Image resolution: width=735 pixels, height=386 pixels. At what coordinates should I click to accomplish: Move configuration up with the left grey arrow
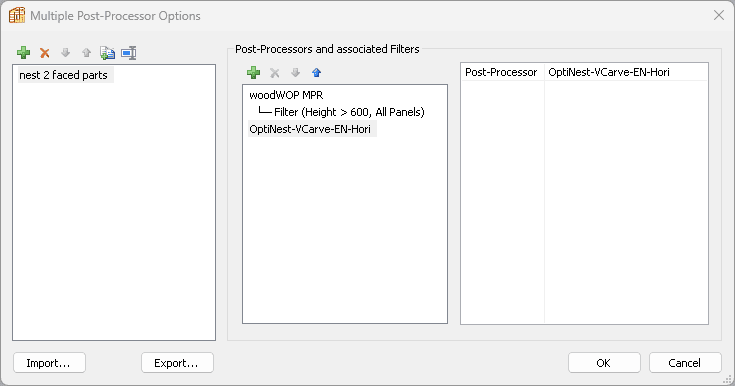(86, 53)
